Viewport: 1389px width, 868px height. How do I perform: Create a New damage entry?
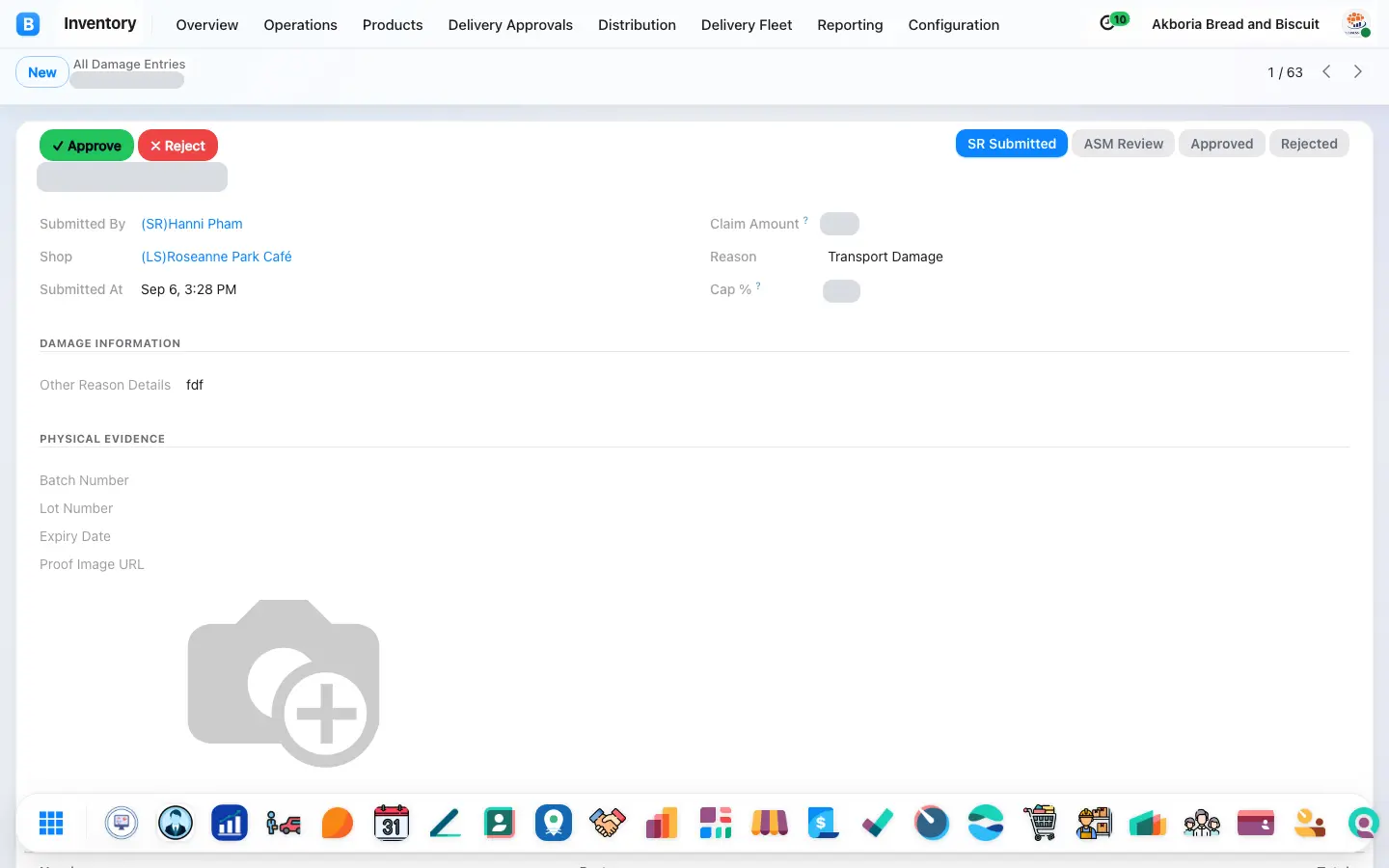coord(42,72)
